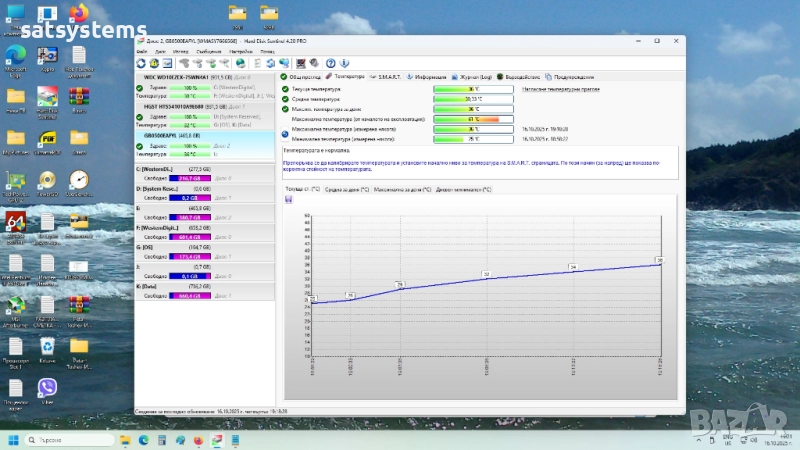Open the Настройки menu

point(241,50)
